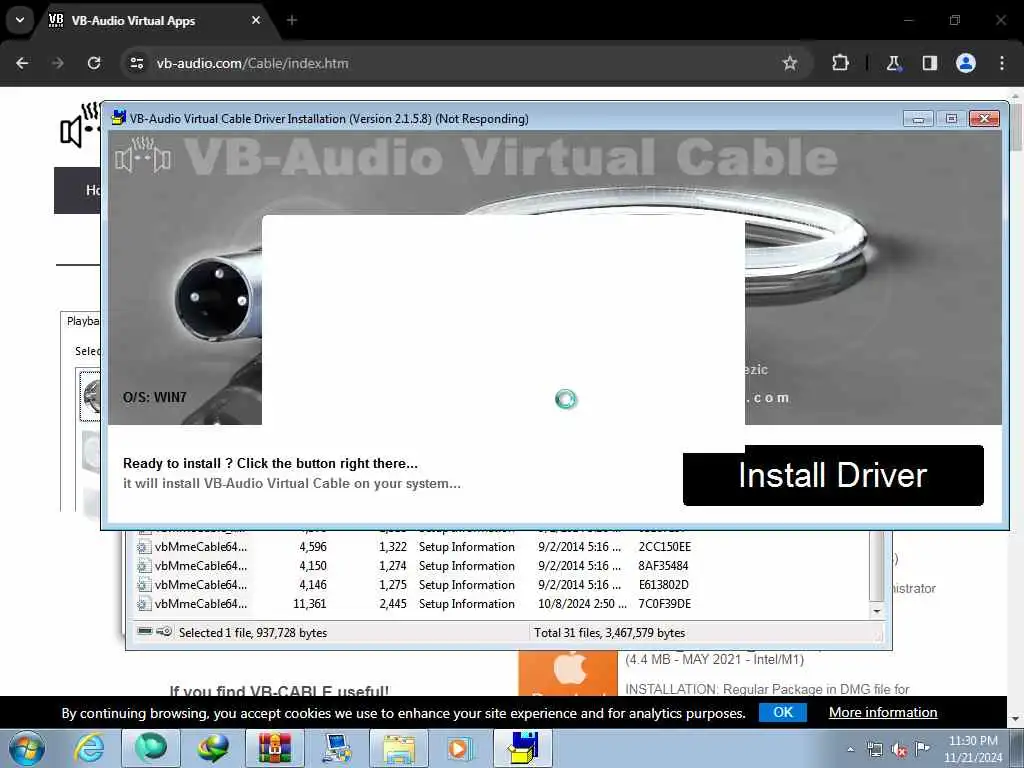The height and width of the screenshot is (768, 1024).
Task: Open the teal globe browser taskbar icon
Action: (151, 748)
